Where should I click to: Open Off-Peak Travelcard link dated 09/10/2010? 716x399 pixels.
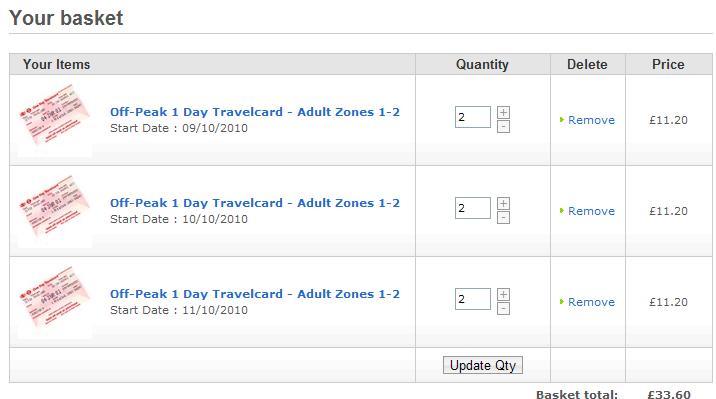point(255,112)
